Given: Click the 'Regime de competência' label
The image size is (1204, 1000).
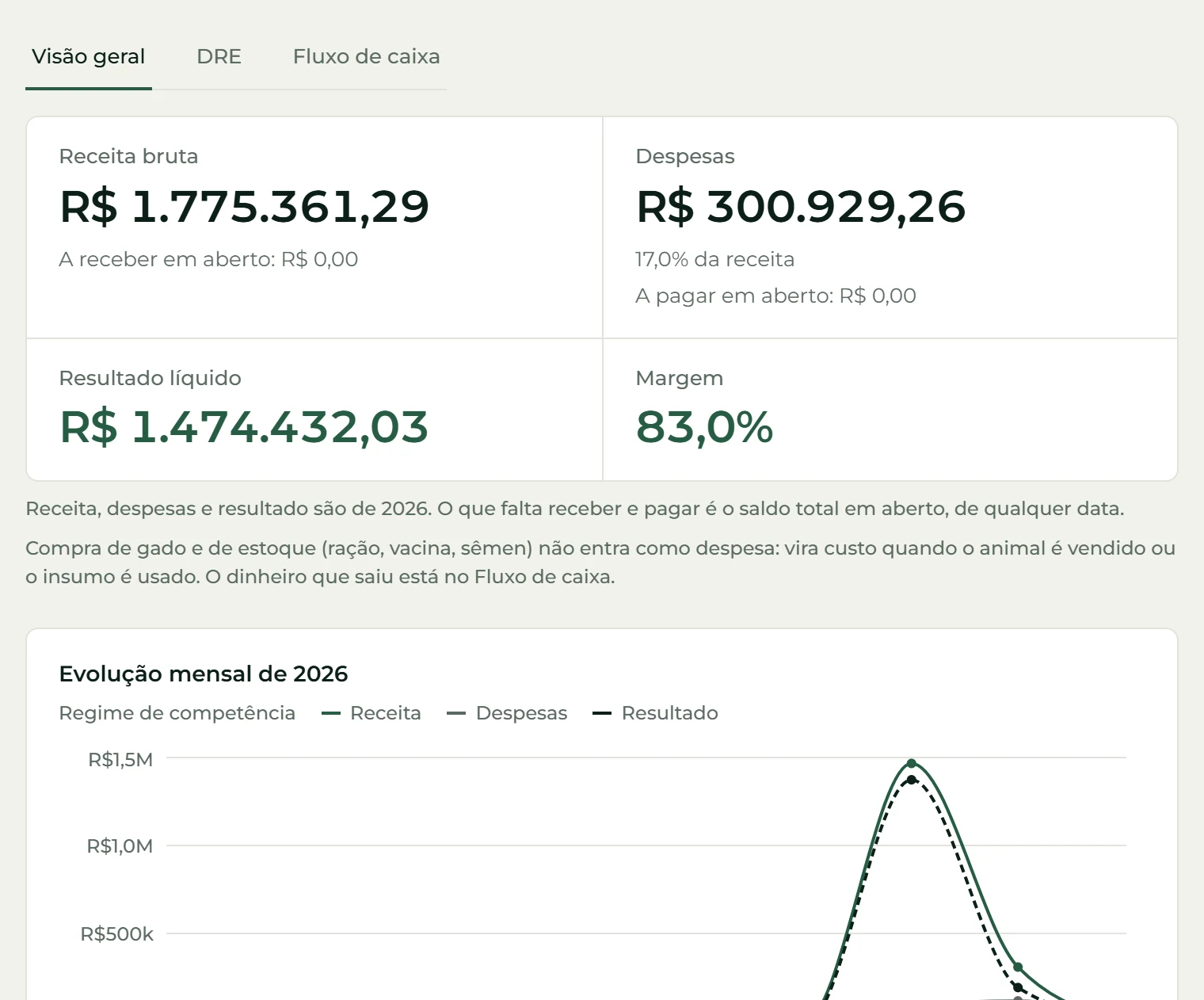Looking at the screenshot, I should pos(177,713).
